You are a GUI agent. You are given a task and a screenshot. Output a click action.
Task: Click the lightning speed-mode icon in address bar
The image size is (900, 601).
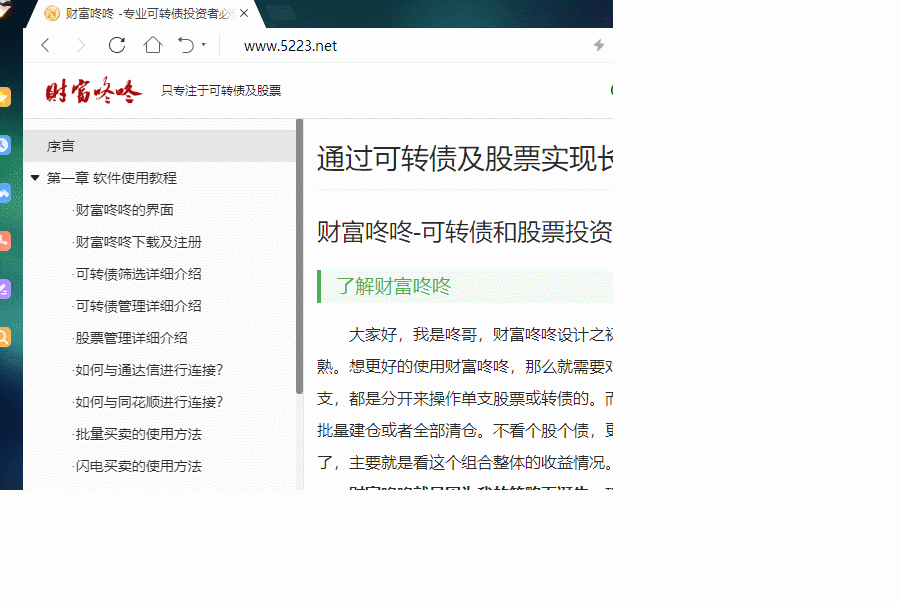pos(599,45)
